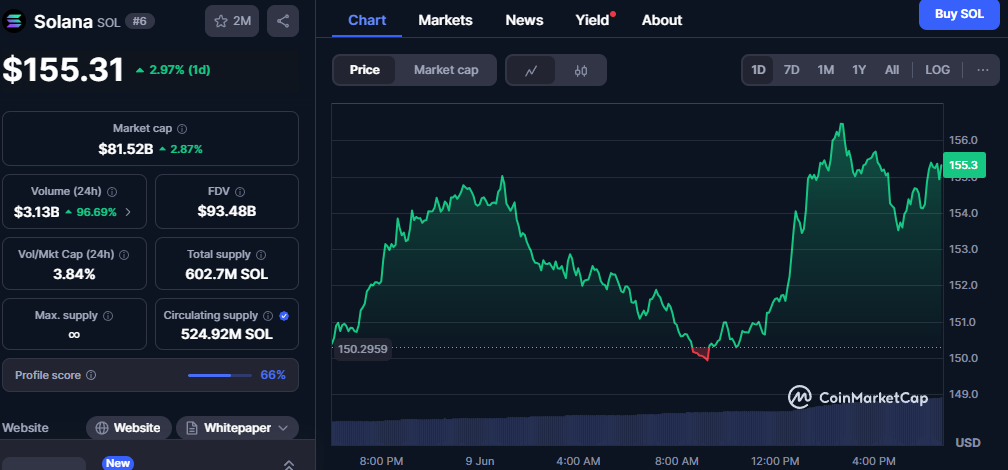Click the $93.48B FDV value

click(227, 211)
